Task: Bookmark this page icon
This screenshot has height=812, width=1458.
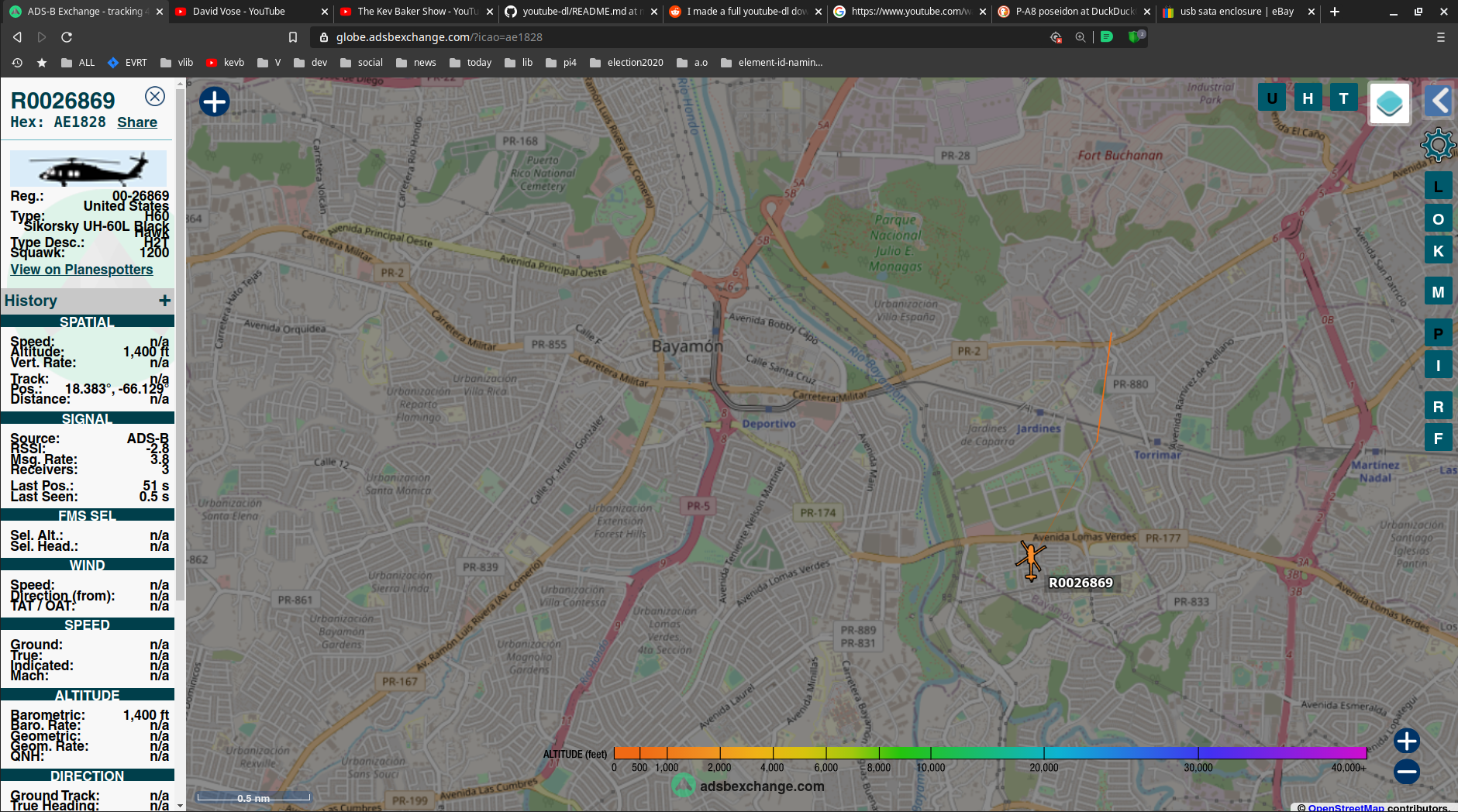Action: coord(292,37)
